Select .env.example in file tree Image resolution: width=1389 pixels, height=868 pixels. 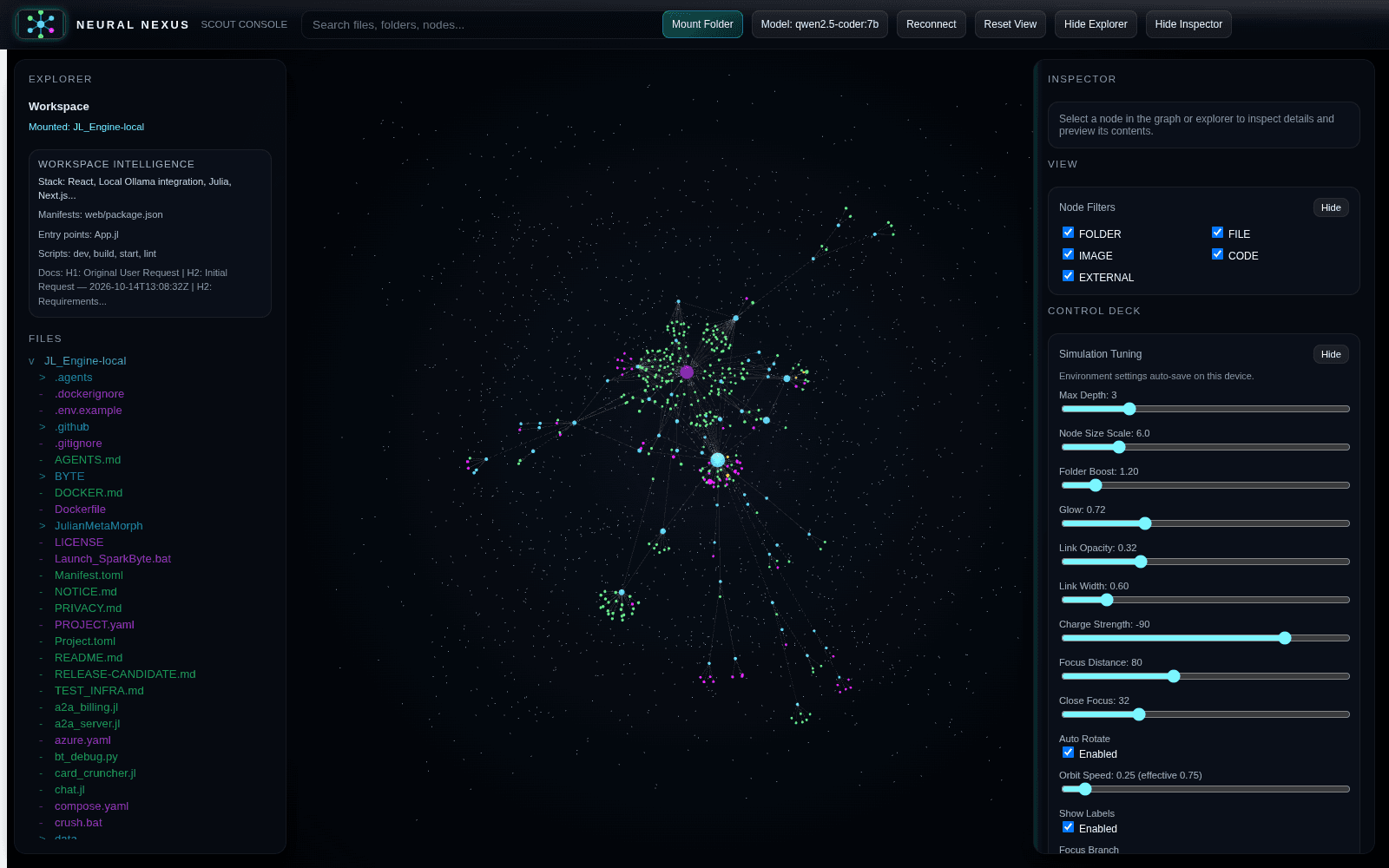(x=88, y=411)
